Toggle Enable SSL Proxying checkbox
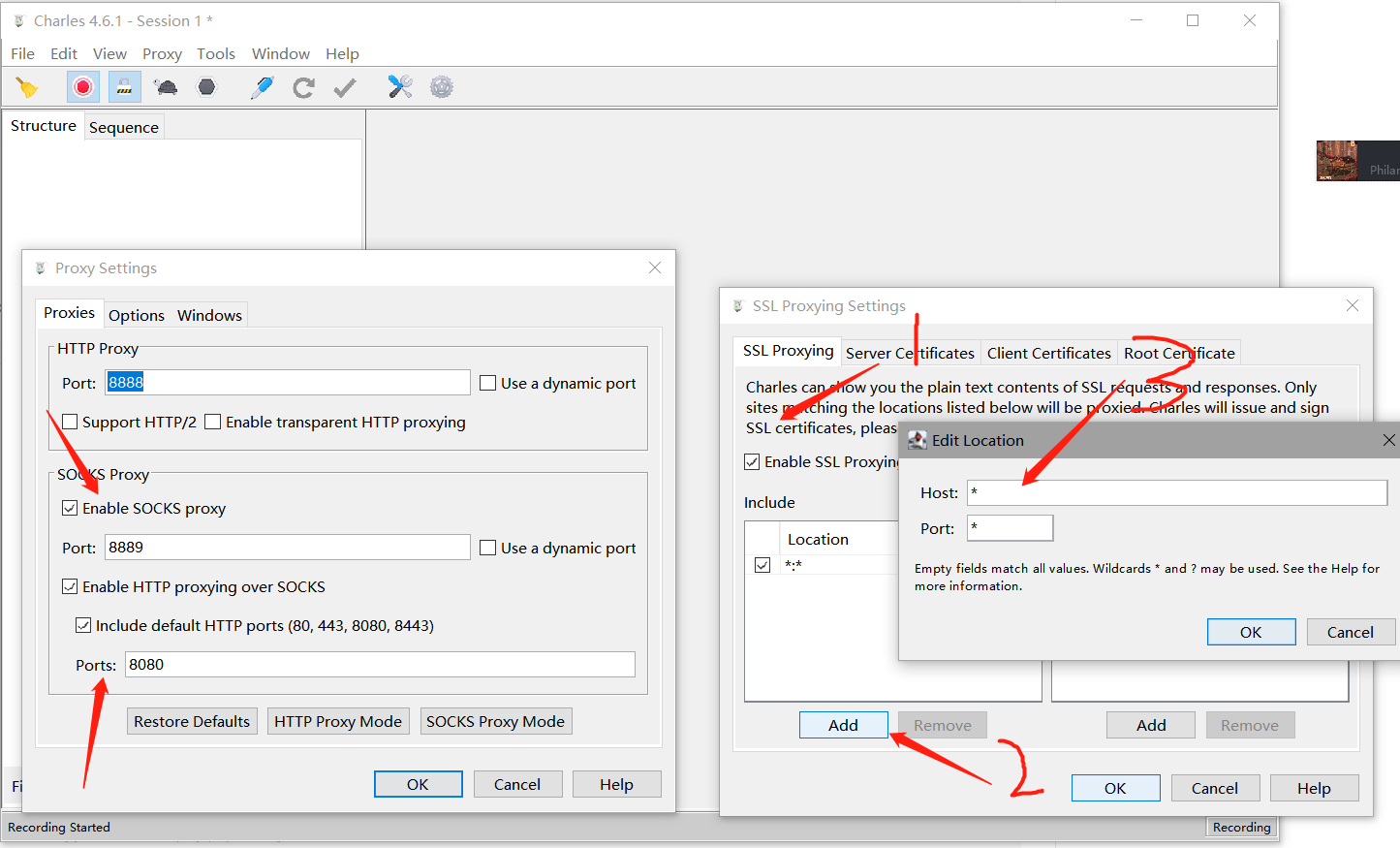 pyautogui.click(x=752, y=461)
